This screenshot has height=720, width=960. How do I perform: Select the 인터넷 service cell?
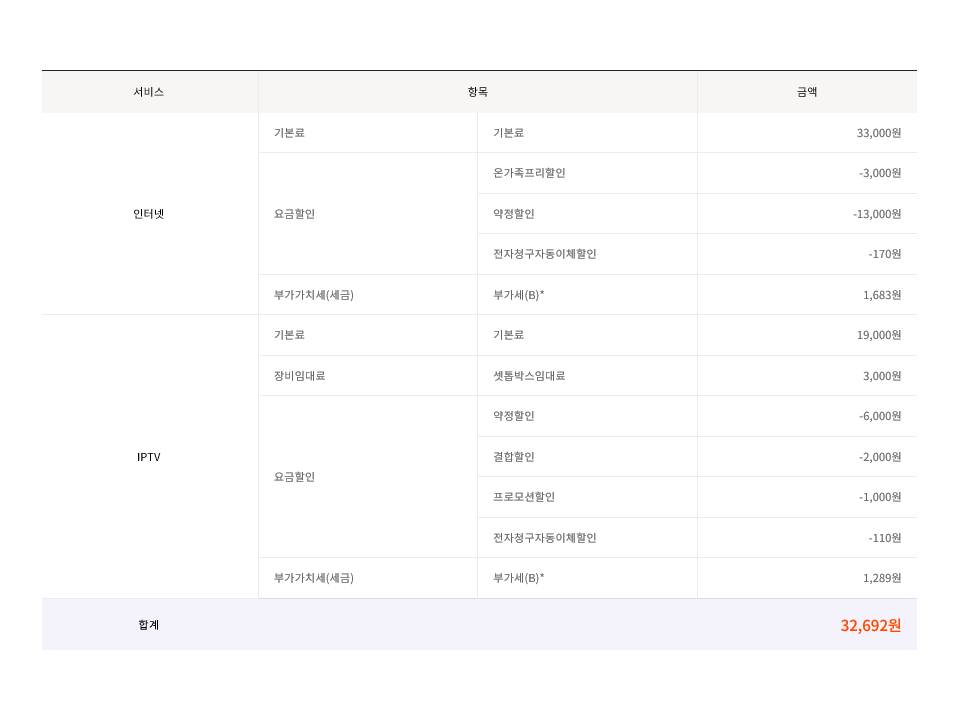(x=148, y=214)
